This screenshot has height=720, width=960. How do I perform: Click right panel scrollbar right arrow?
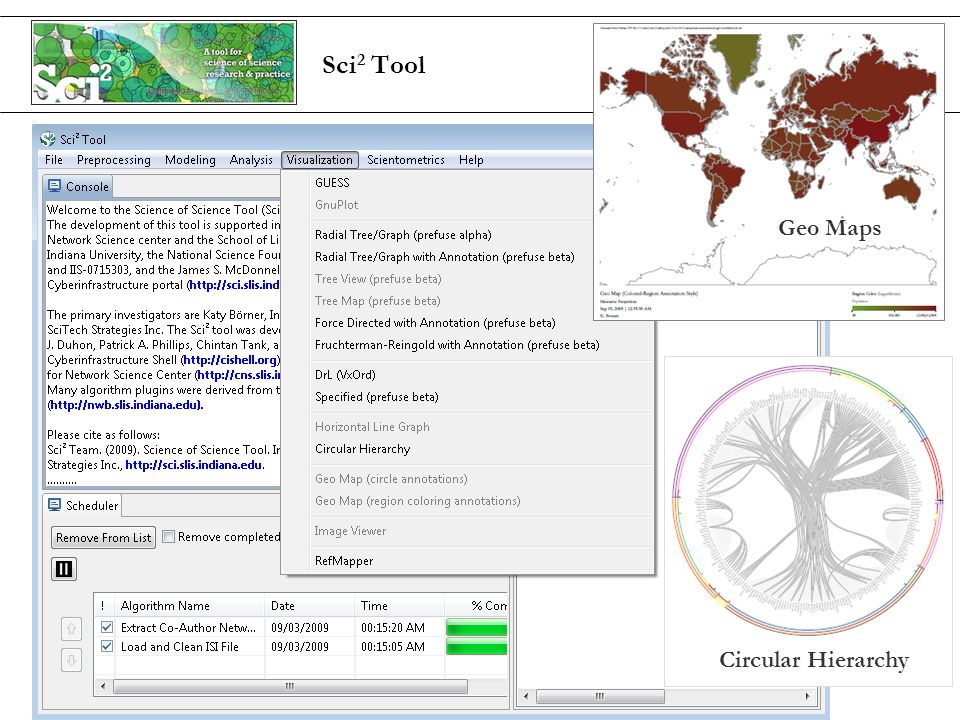[807, 696]
